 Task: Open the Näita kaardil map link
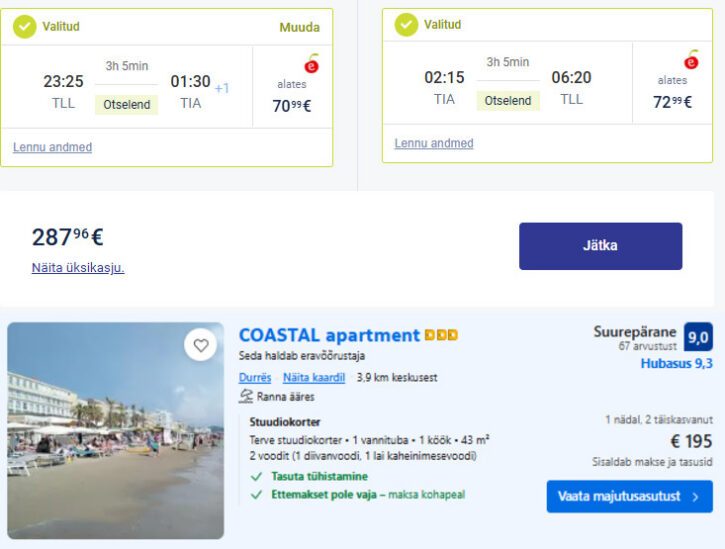[314, 378]
